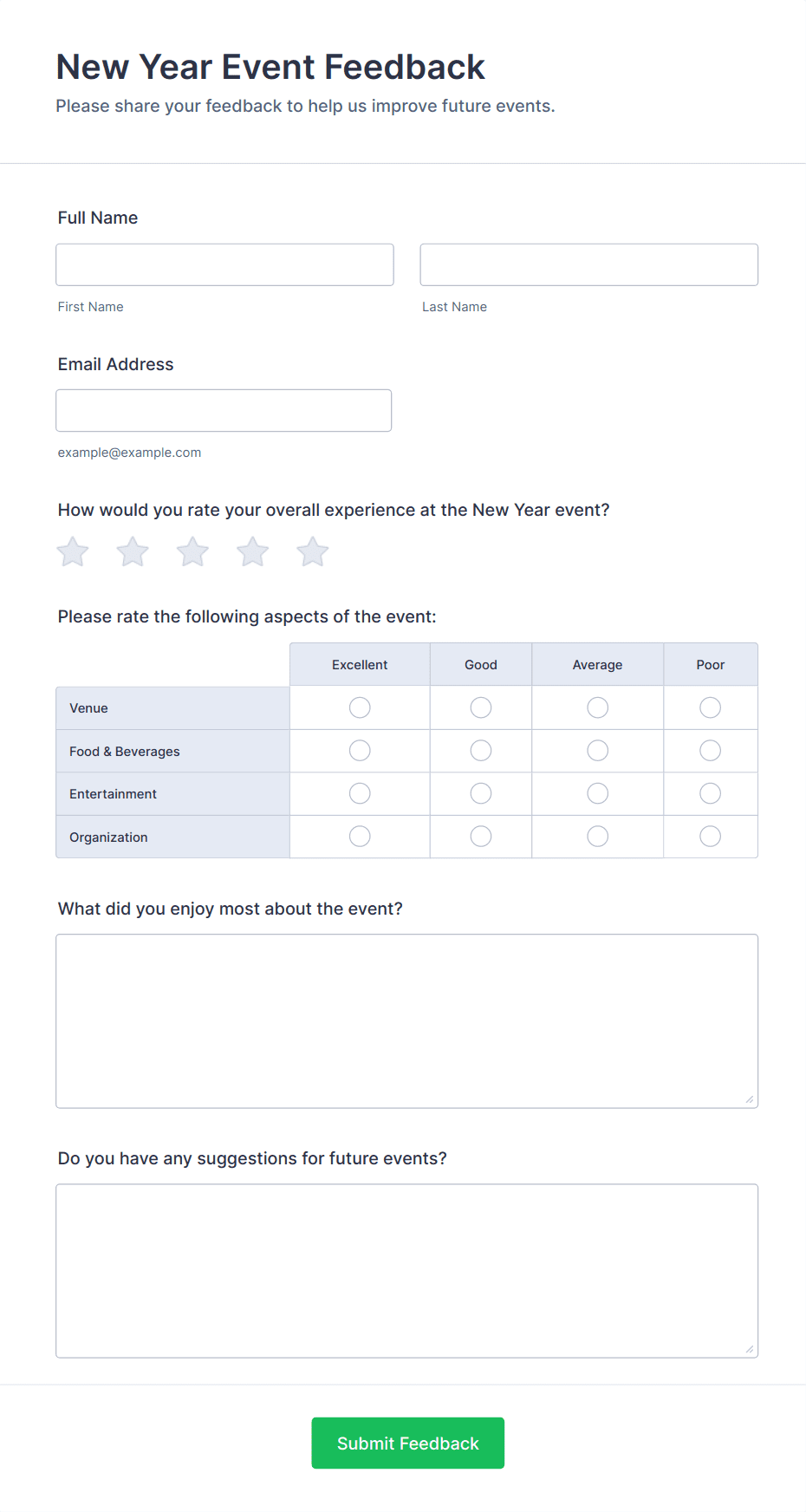
Task: Rate Entertainment as Average
Action: coord(597,792)
